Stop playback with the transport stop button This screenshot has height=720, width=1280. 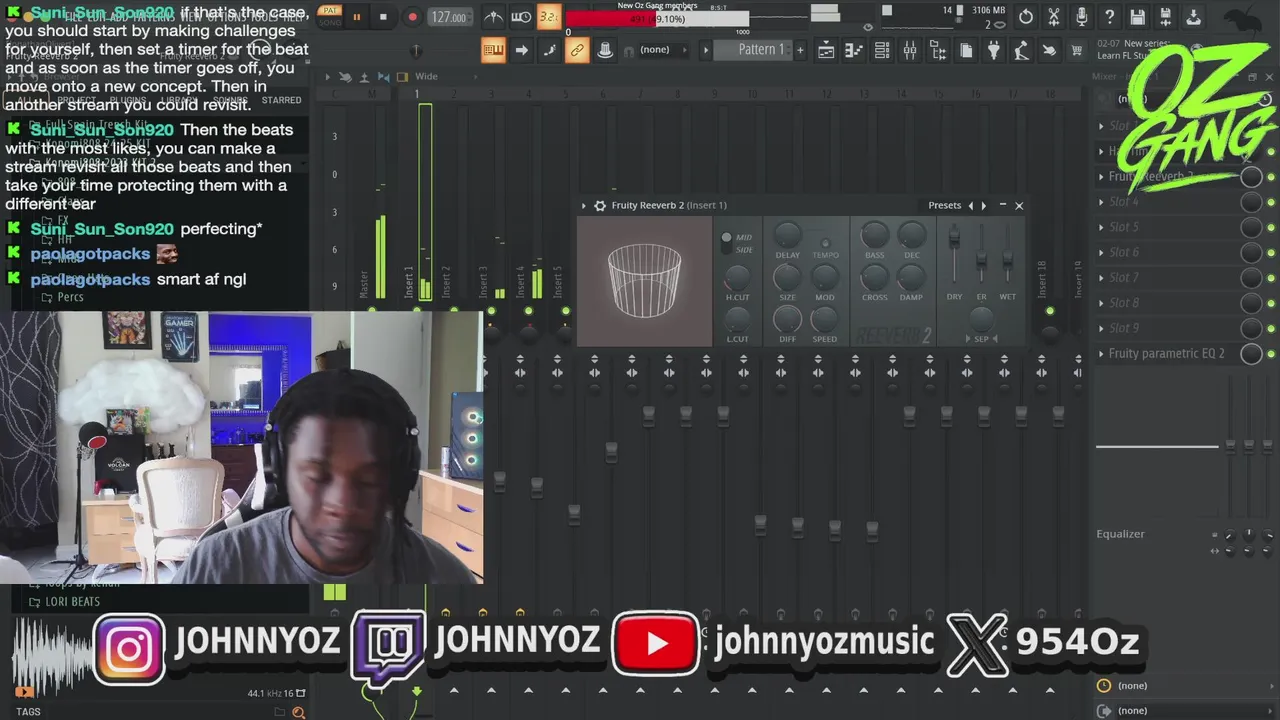(383, 17)
